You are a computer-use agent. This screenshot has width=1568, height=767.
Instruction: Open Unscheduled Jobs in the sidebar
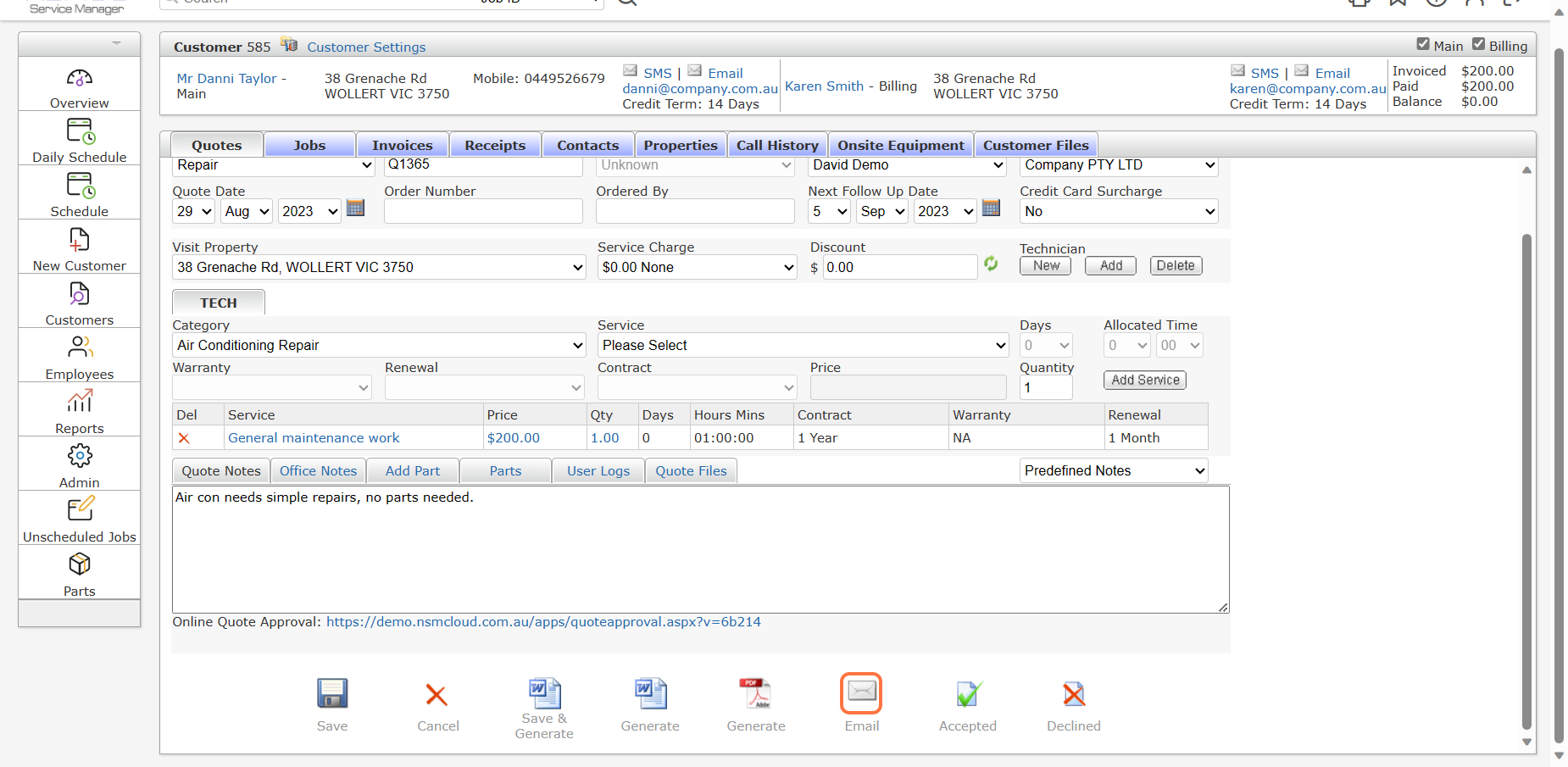80,509
